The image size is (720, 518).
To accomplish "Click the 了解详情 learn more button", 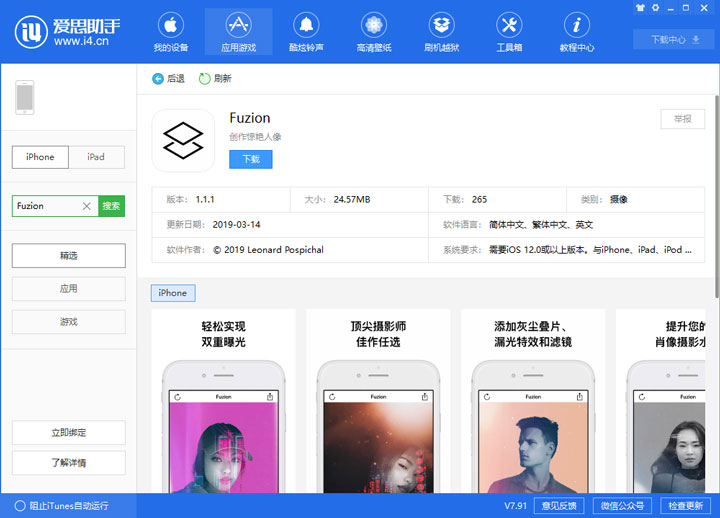I will tap(68, 463).
